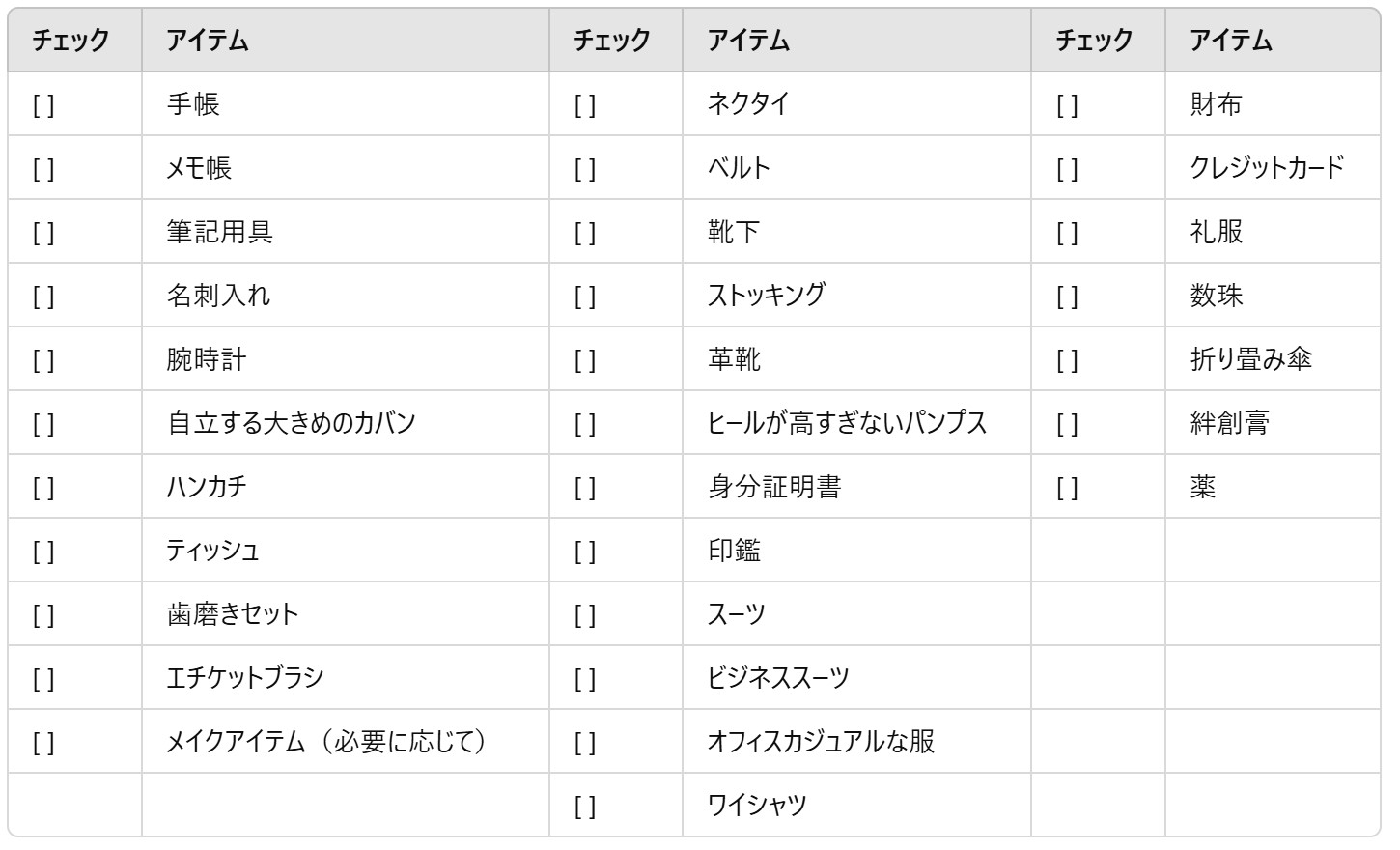The width and height of the screenshot is (1400, 850).
Task: Check the box for 革靴
Action: coord(585,360)
